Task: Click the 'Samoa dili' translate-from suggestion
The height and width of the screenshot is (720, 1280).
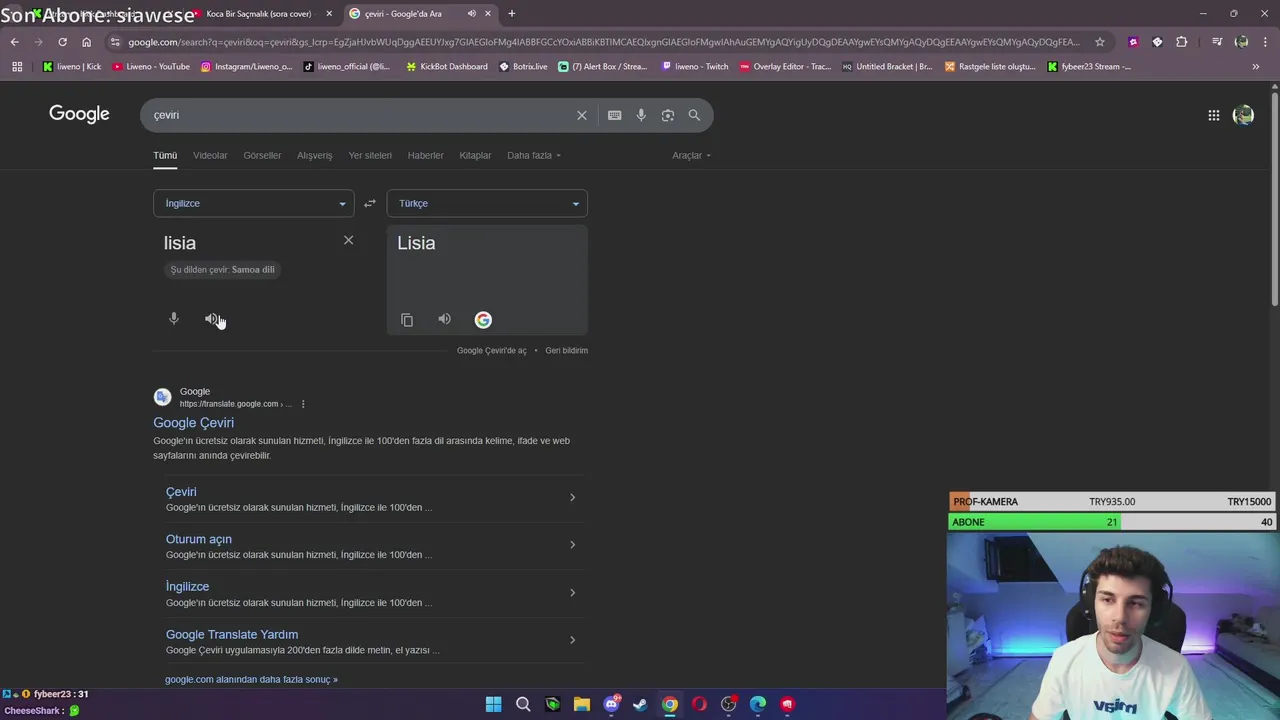Action: click(222, 269)
